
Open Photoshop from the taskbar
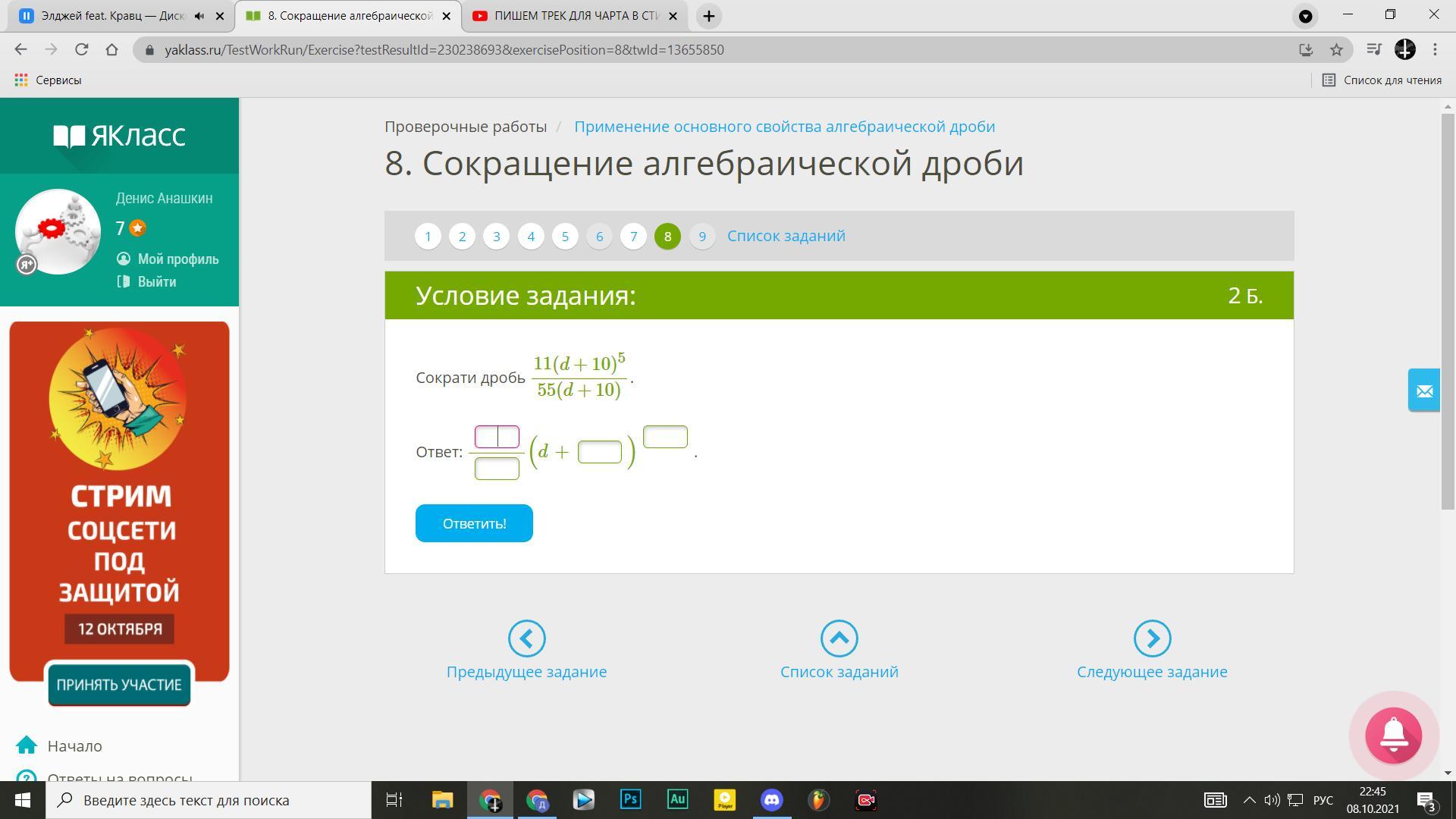pos(630,800)
